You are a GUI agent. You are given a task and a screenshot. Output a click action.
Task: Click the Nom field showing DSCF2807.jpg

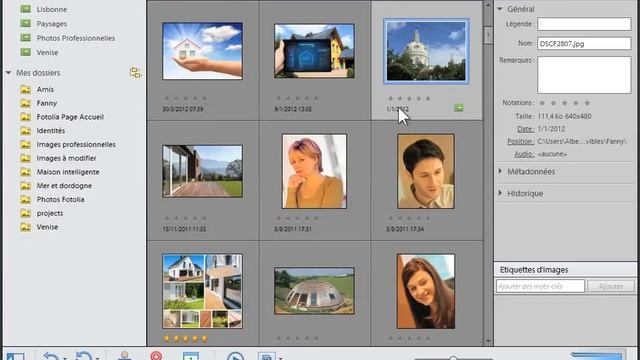584,43
